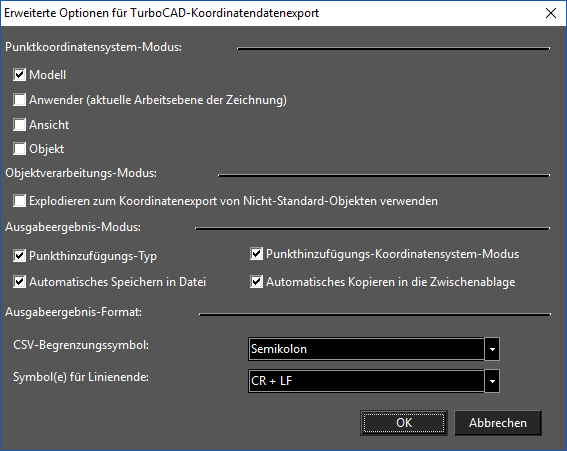Confirm with the OK button
The width and height of the screenshot is (567, 451).
pyautogui.click(x=404, y=422)
